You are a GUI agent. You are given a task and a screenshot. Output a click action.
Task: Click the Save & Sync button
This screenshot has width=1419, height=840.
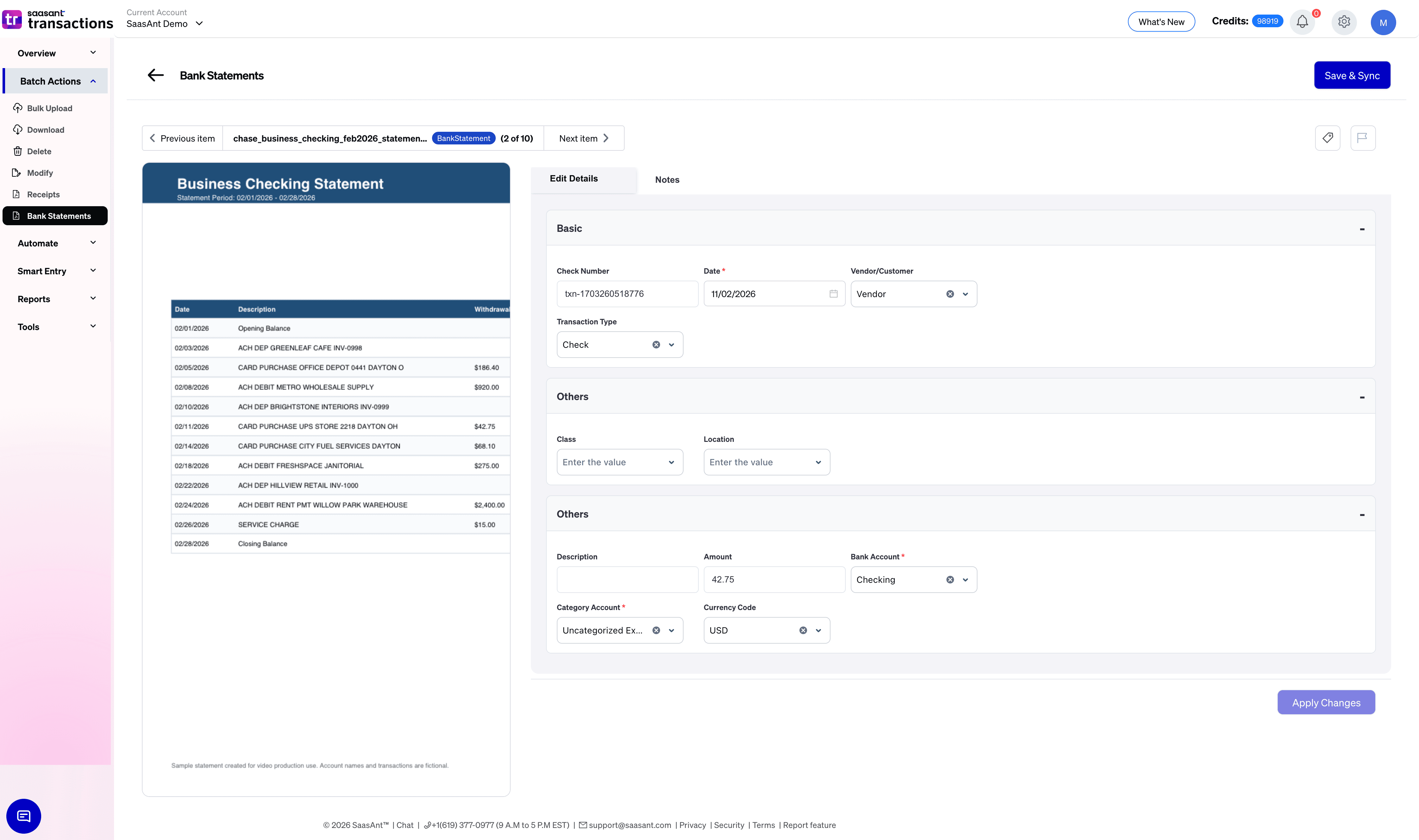(x=1352, y=75)
